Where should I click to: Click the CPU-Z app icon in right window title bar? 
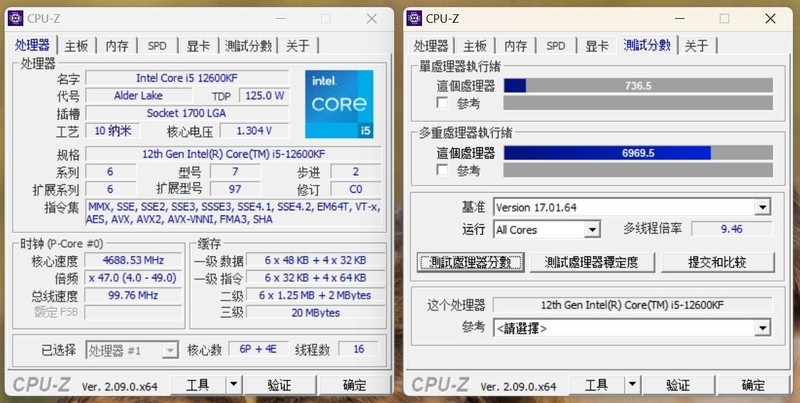(x=414, y=18)
